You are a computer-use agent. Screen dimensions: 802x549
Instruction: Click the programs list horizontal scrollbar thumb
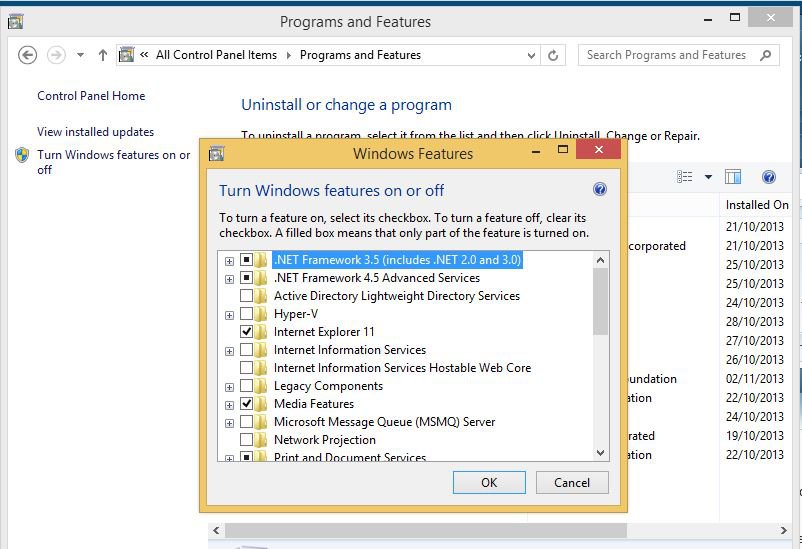pyautogui.click(x=426, y=530)
